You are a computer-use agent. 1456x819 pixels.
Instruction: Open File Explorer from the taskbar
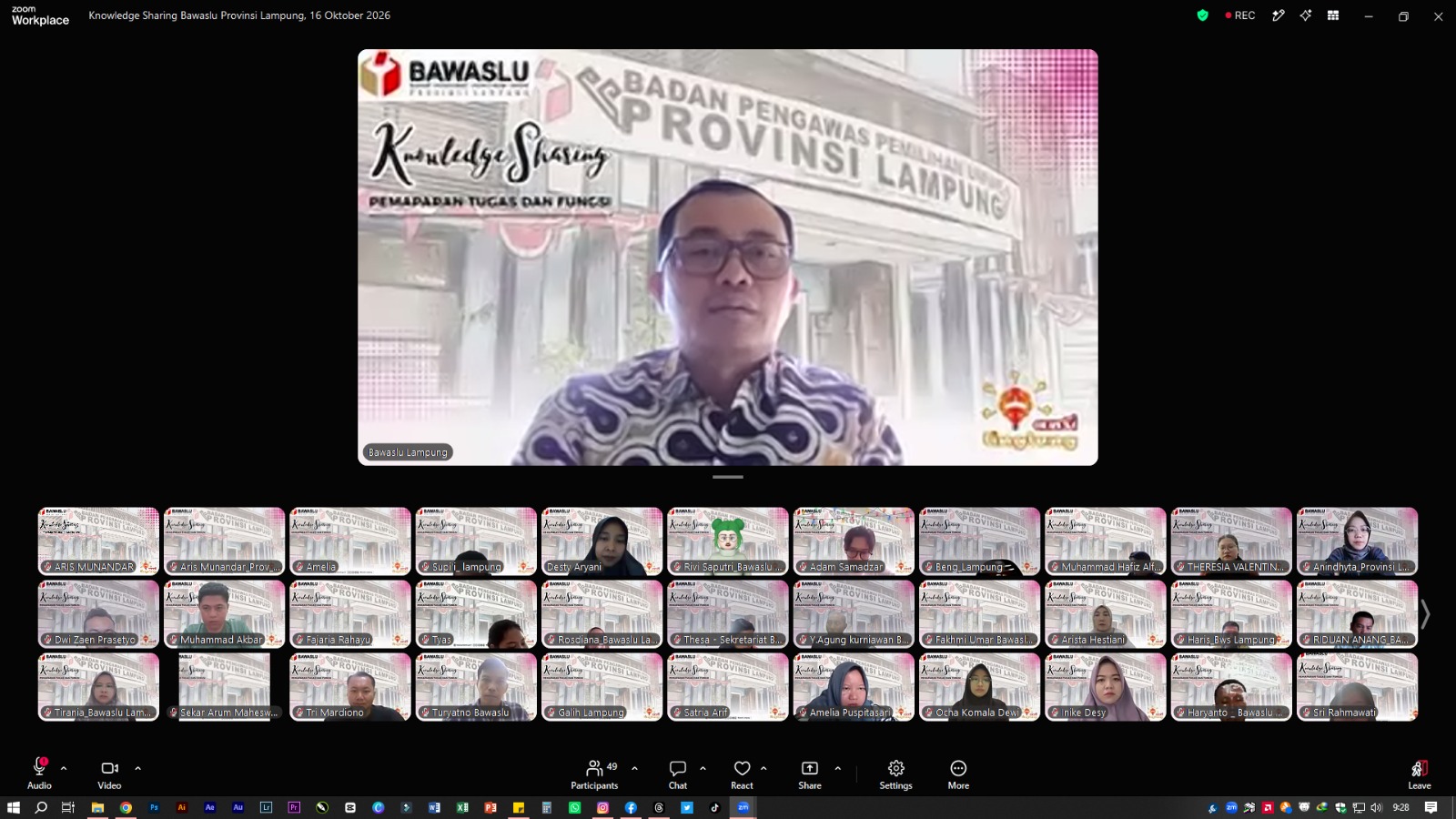(x=97, y=807)
